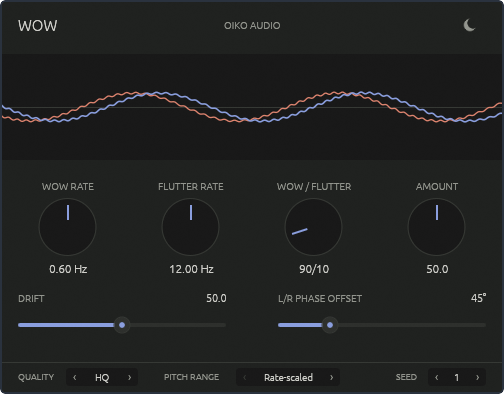Open the HQ quality selector

point(102,377)
